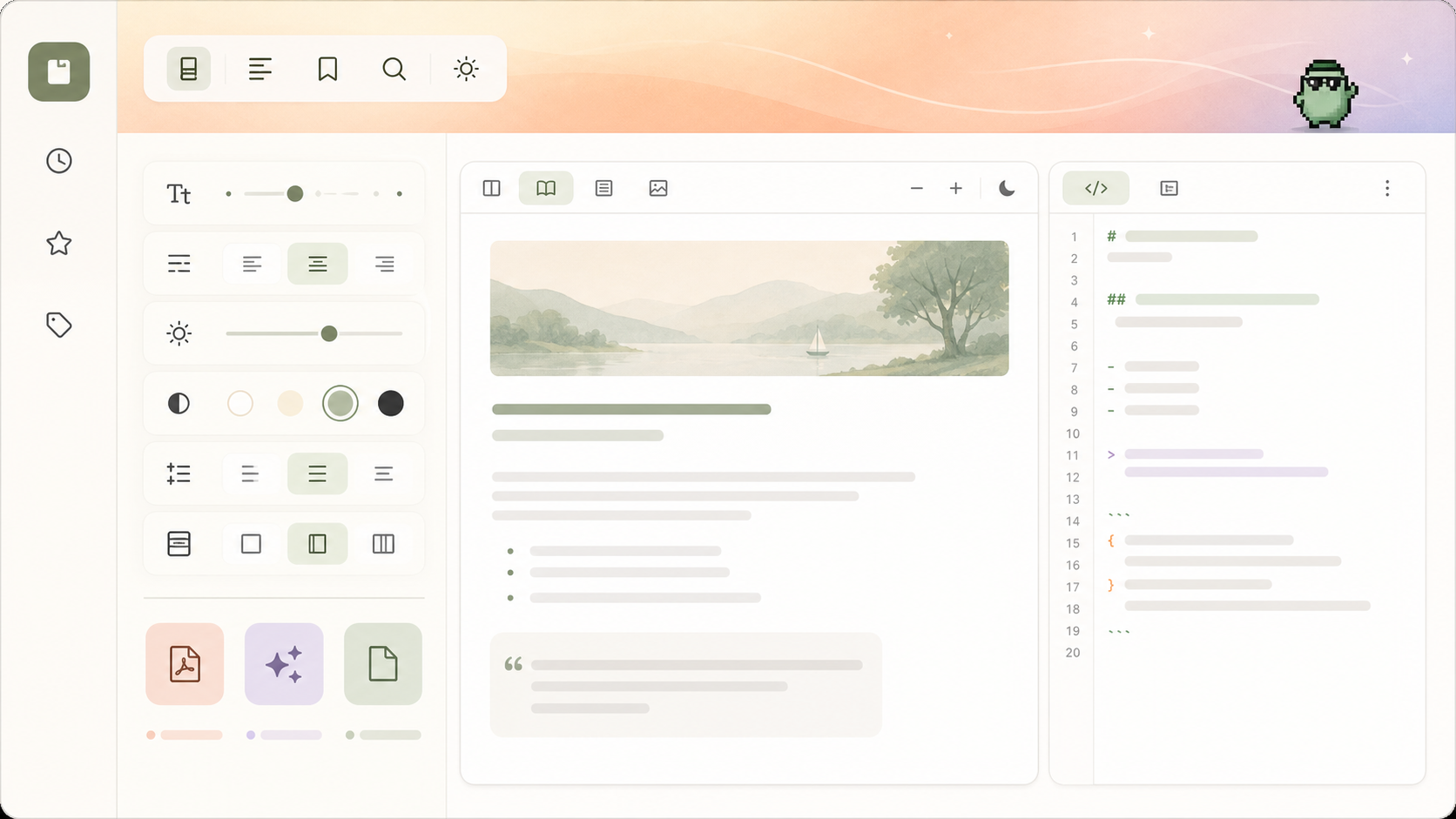
Task: Open the PDF export tile
Action: [x=185, y=664]
